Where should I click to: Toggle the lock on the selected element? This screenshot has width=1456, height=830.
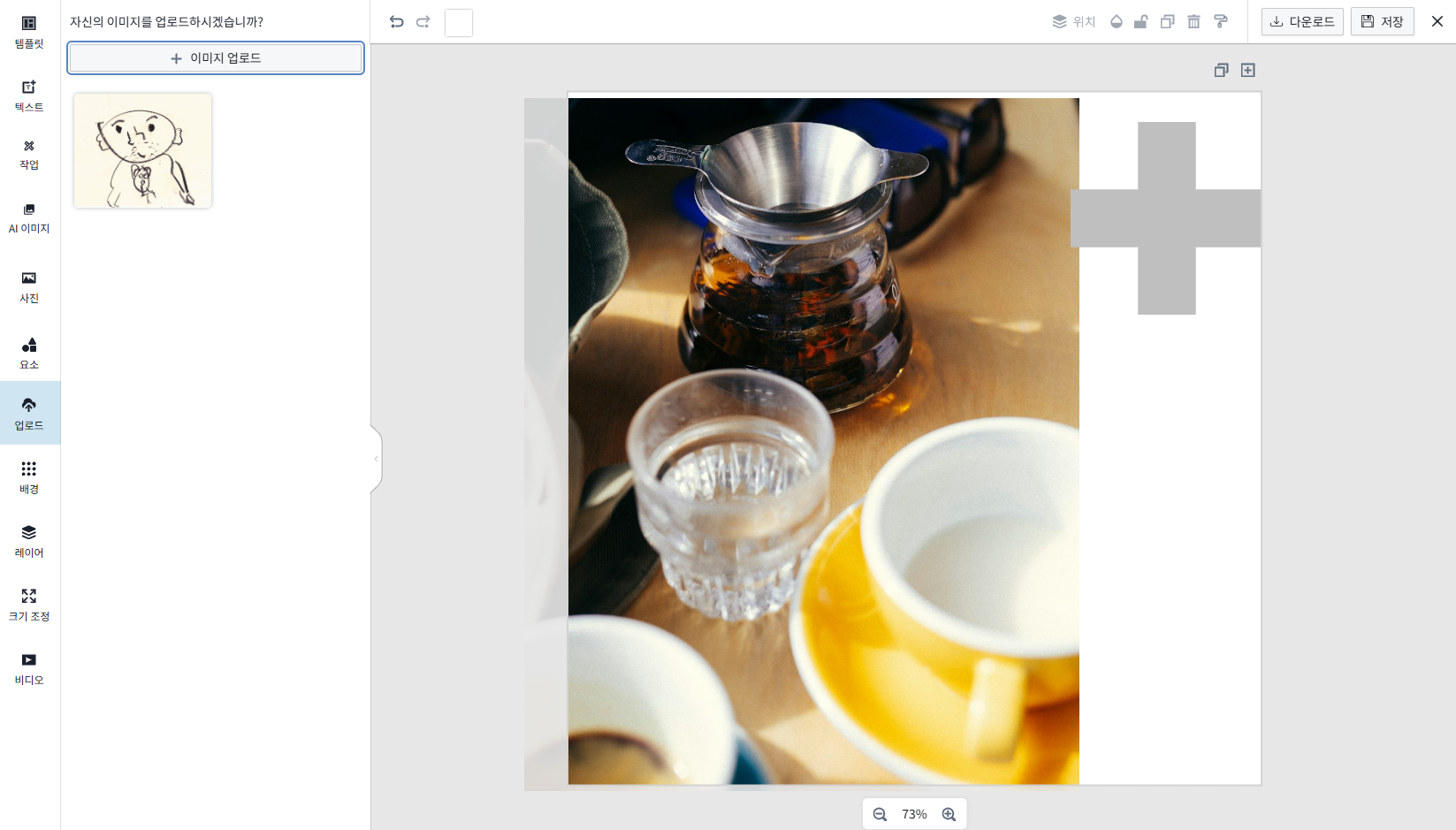pos(1141,22)
